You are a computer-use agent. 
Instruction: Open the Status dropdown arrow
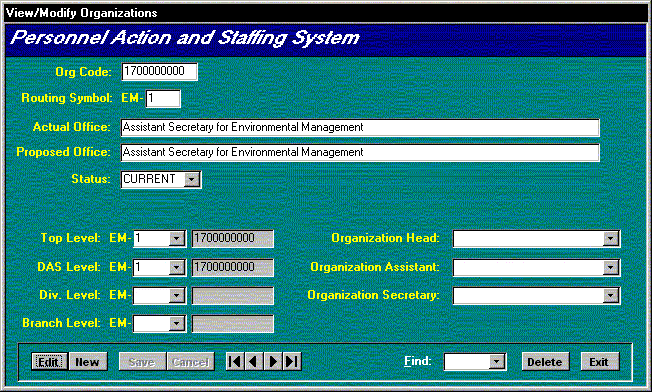click(192, 180)
